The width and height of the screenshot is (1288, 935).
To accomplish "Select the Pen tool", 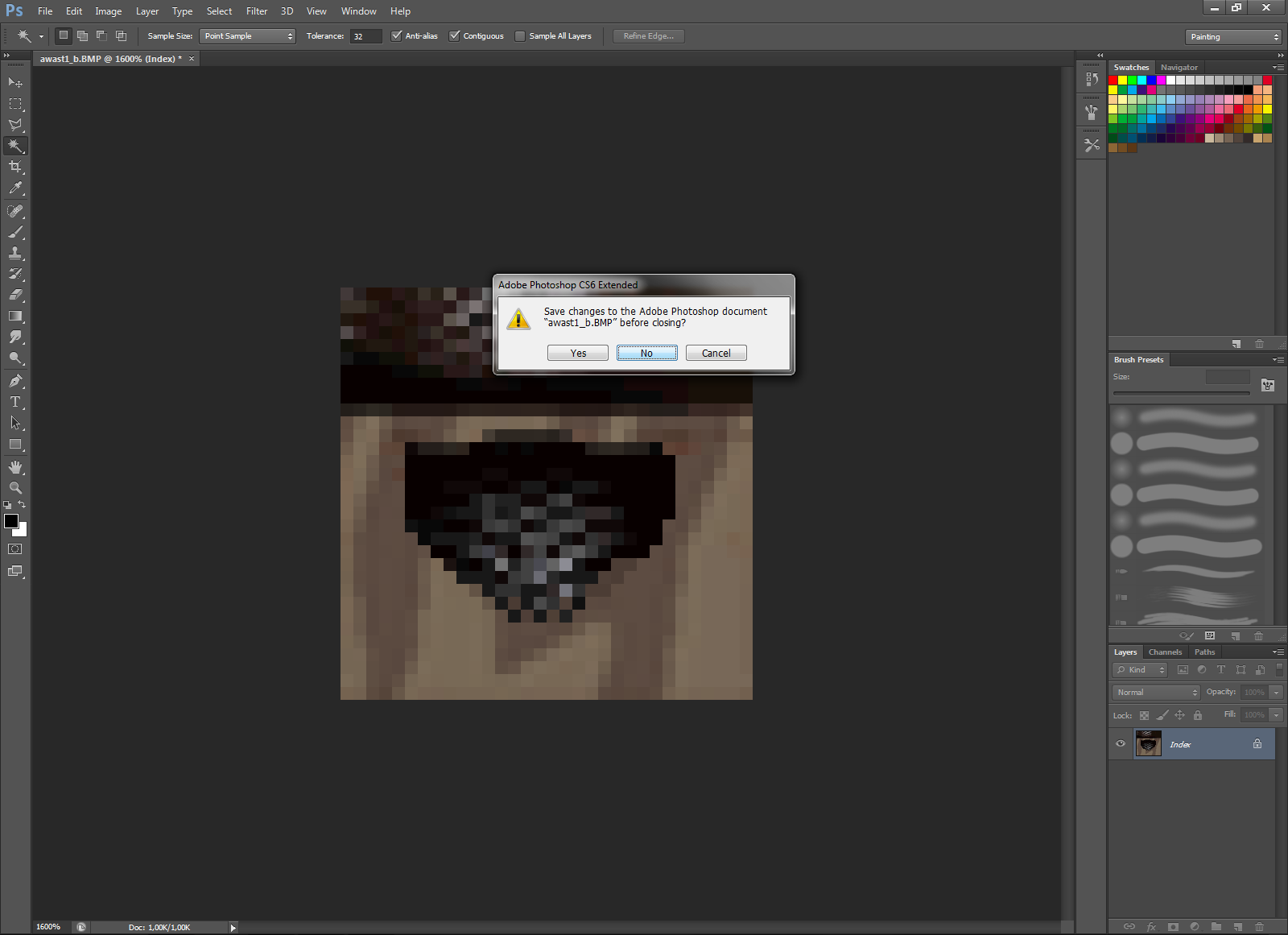I will coord(15,381).
